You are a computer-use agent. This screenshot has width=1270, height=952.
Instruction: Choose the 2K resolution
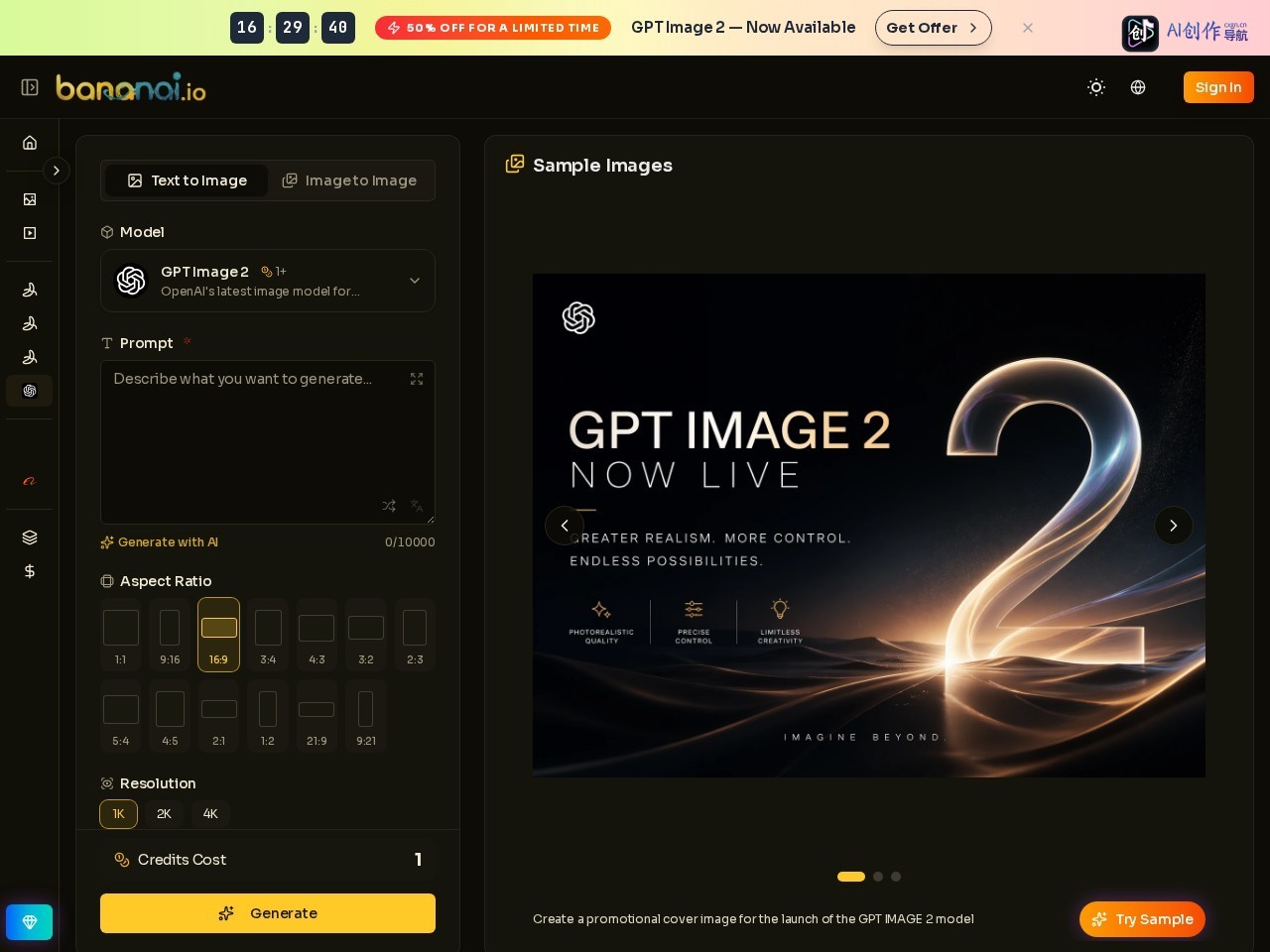tap(164, 814)
